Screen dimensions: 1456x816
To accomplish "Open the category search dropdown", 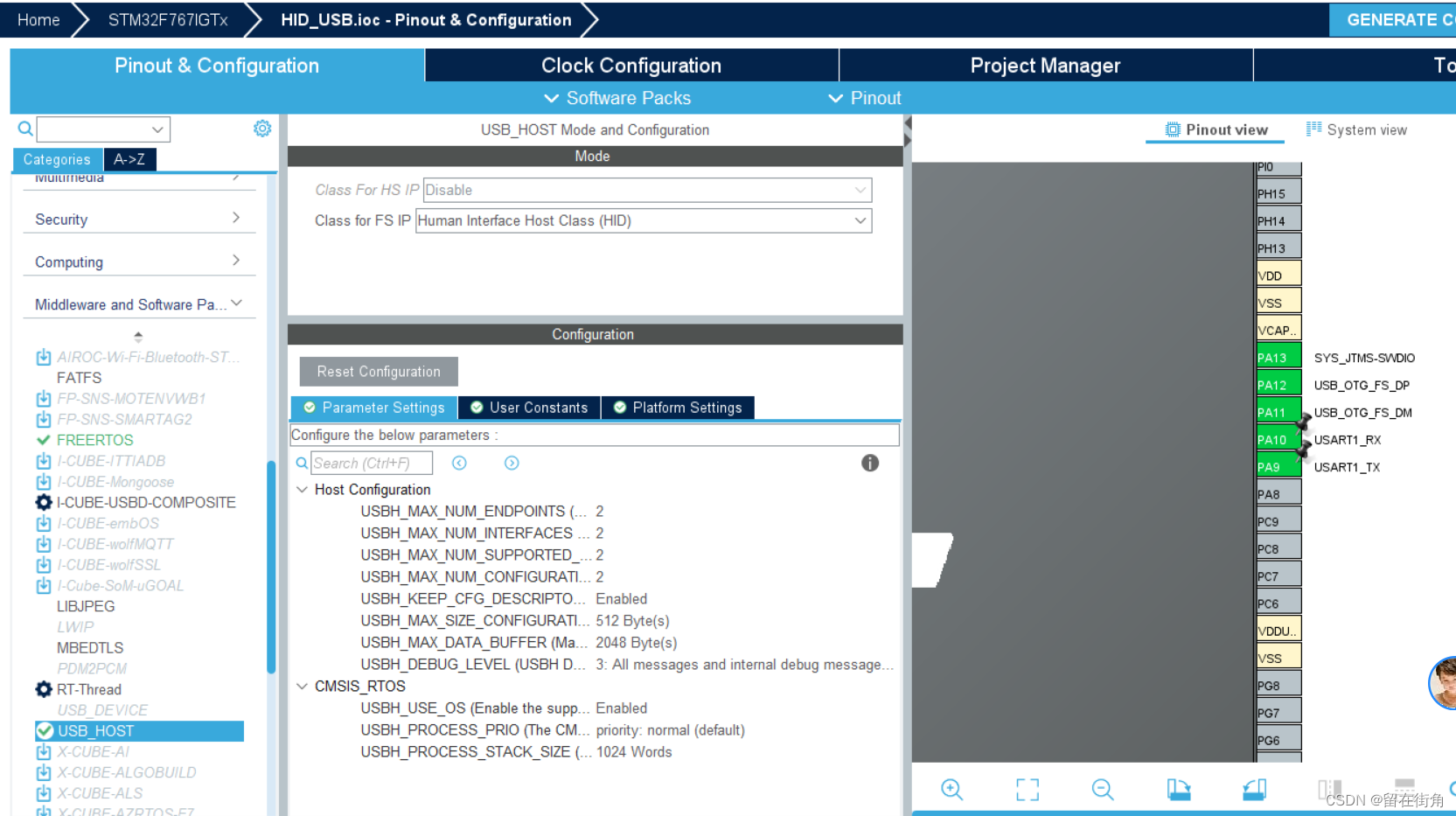I will click(157, 129).
